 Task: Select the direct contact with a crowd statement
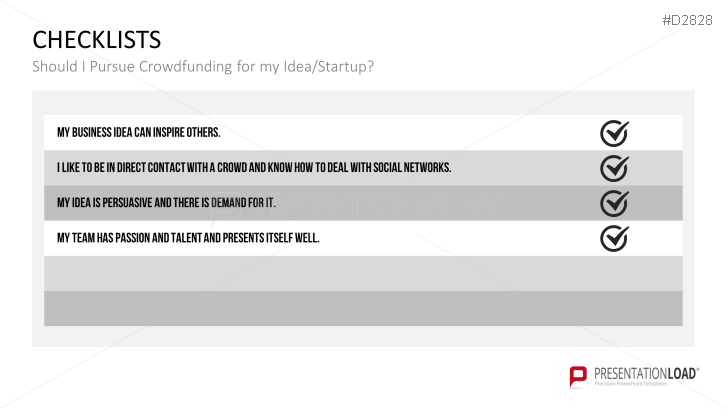click(254, 168)
